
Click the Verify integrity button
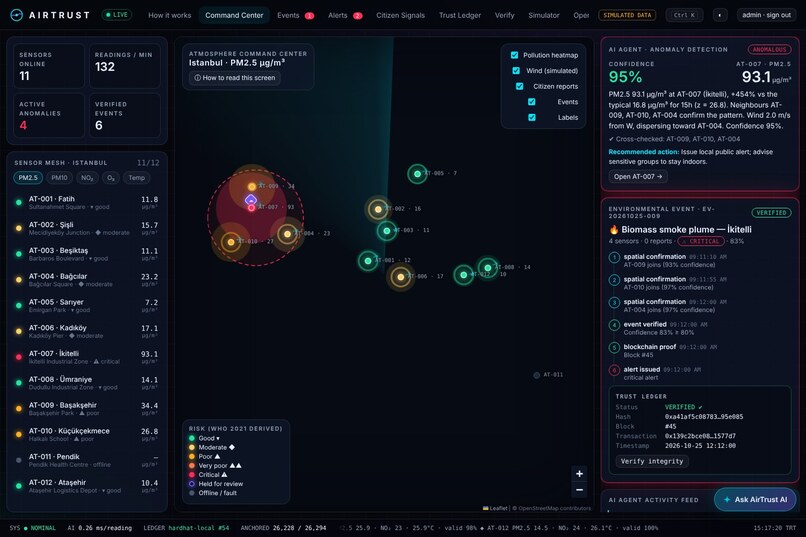click(652, 461)
